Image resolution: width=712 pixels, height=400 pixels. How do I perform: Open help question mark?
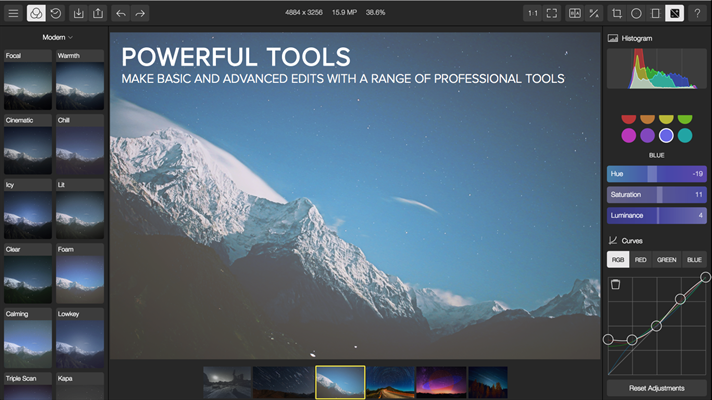[x=697, y=13]
